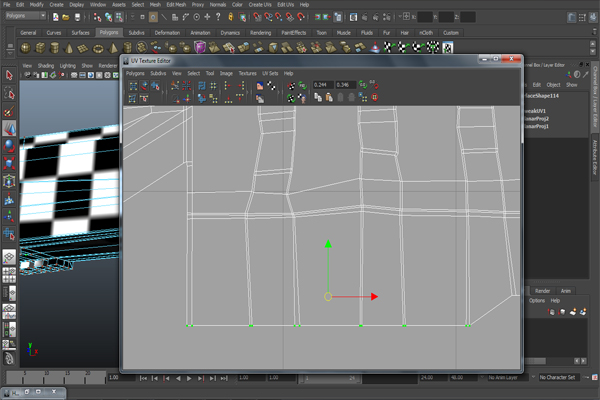Screen dimensions: 600x400
Task: Select the Move tool in toolbox
Action: click(x=9, y=128)
